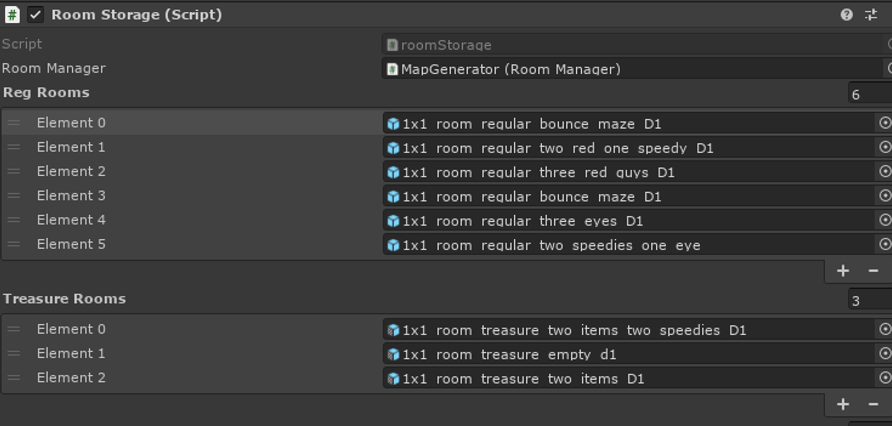
Task: Click the Treasure Rooms size field showing 3
Action: (x=870, y=300)
